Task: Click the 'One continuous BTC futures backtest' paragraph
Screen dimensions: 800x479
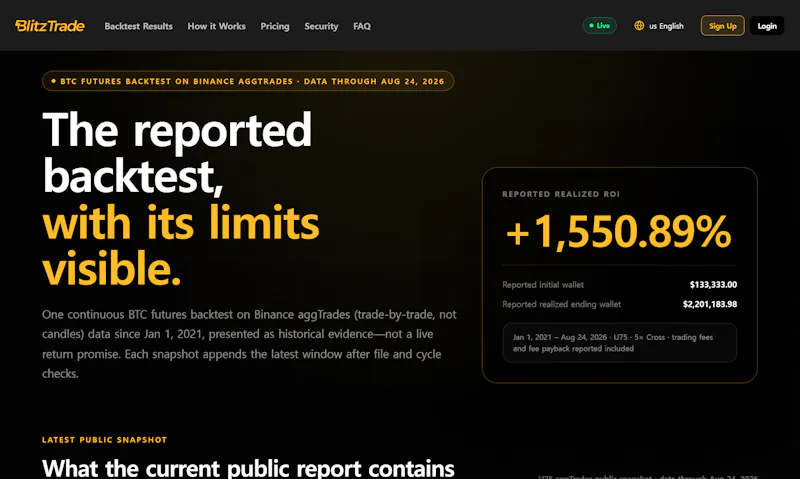Action: [249, 344]
